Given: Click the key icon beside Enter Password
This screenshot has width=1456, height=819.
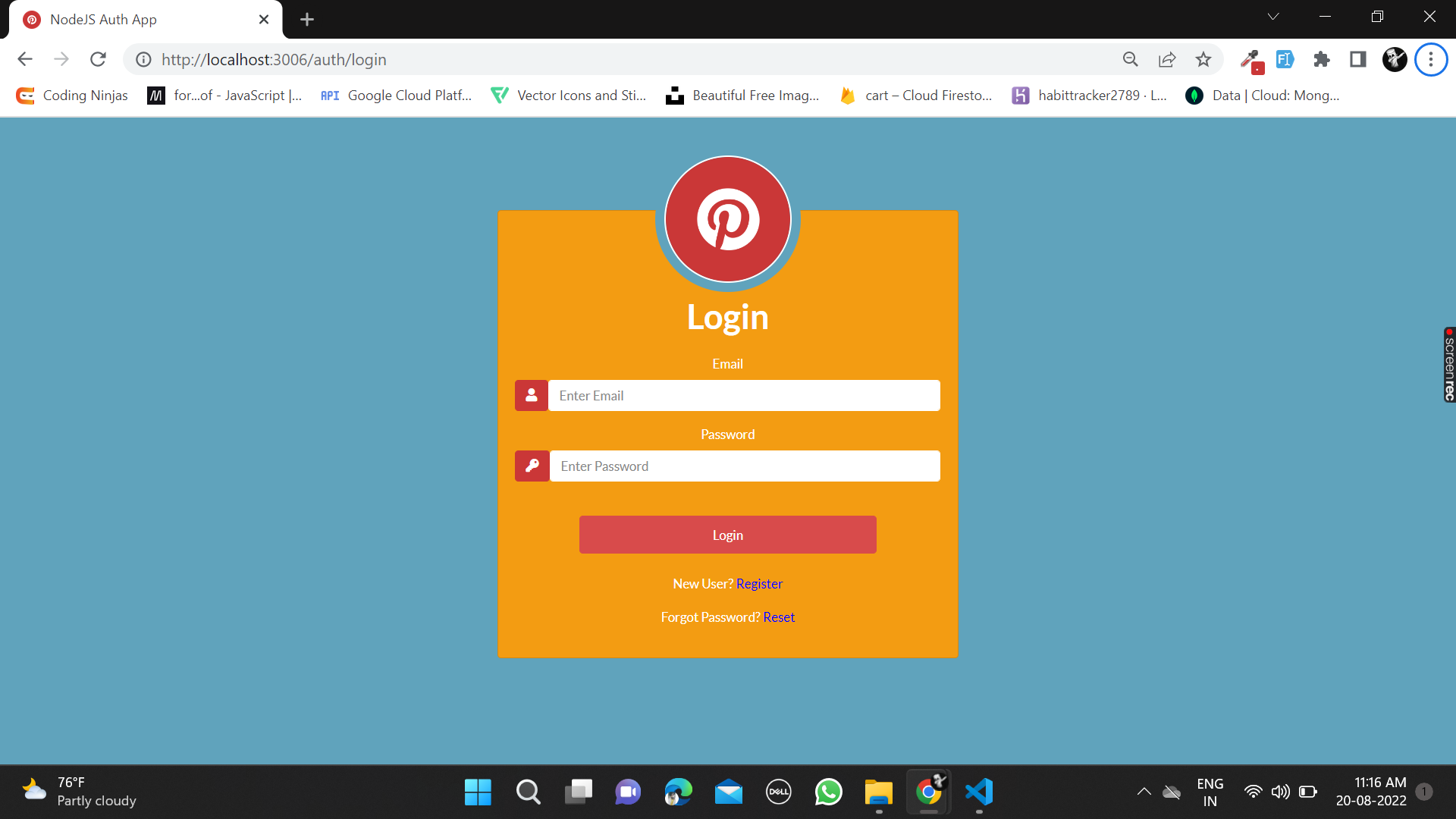Looking at the screenshot, I should point(531,466).
